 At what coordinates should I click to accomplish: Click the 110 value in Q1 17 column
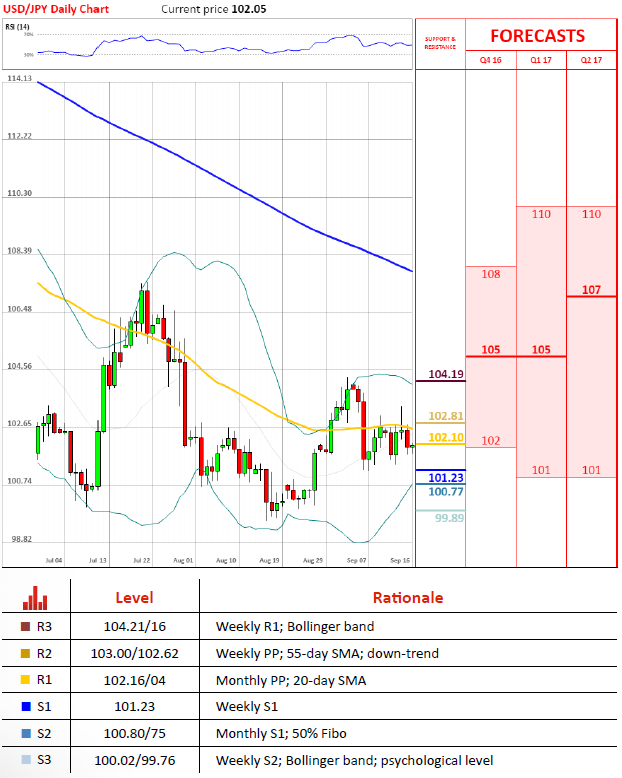tap(541, 214)
